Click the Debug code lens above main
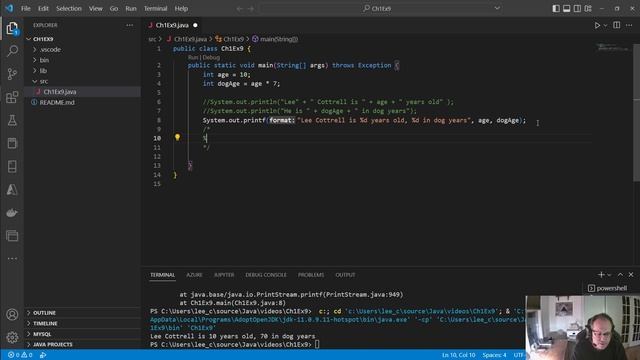Screen dimensions: 640x360 coord(211,58)
